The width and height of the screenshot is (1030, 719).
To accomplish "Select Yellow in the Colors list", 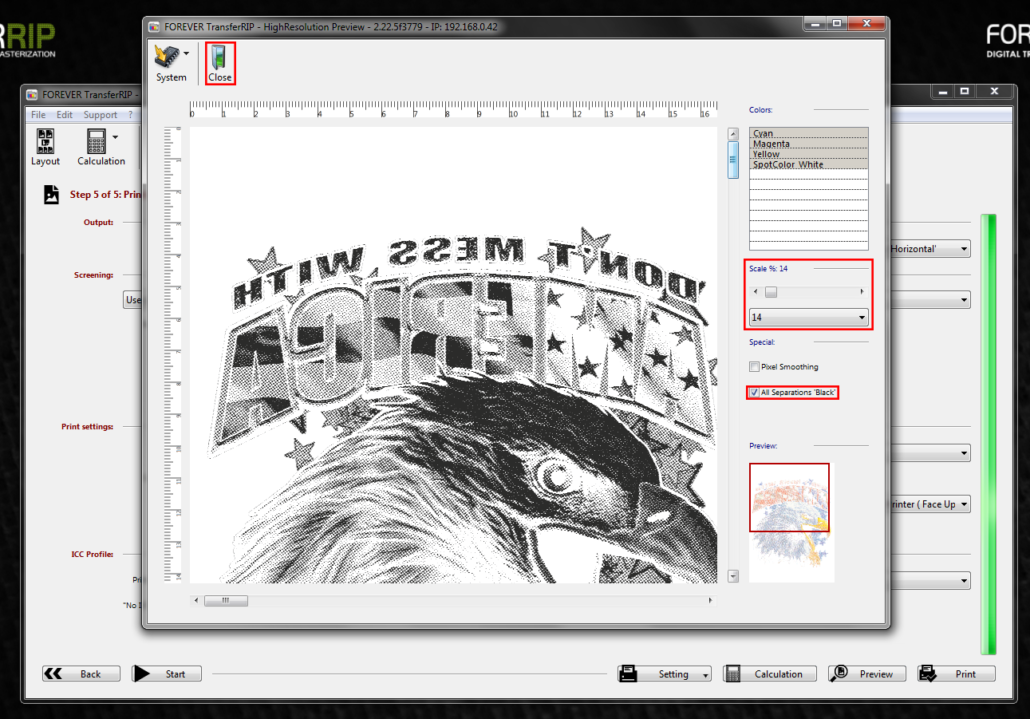I will pos(809,154).
